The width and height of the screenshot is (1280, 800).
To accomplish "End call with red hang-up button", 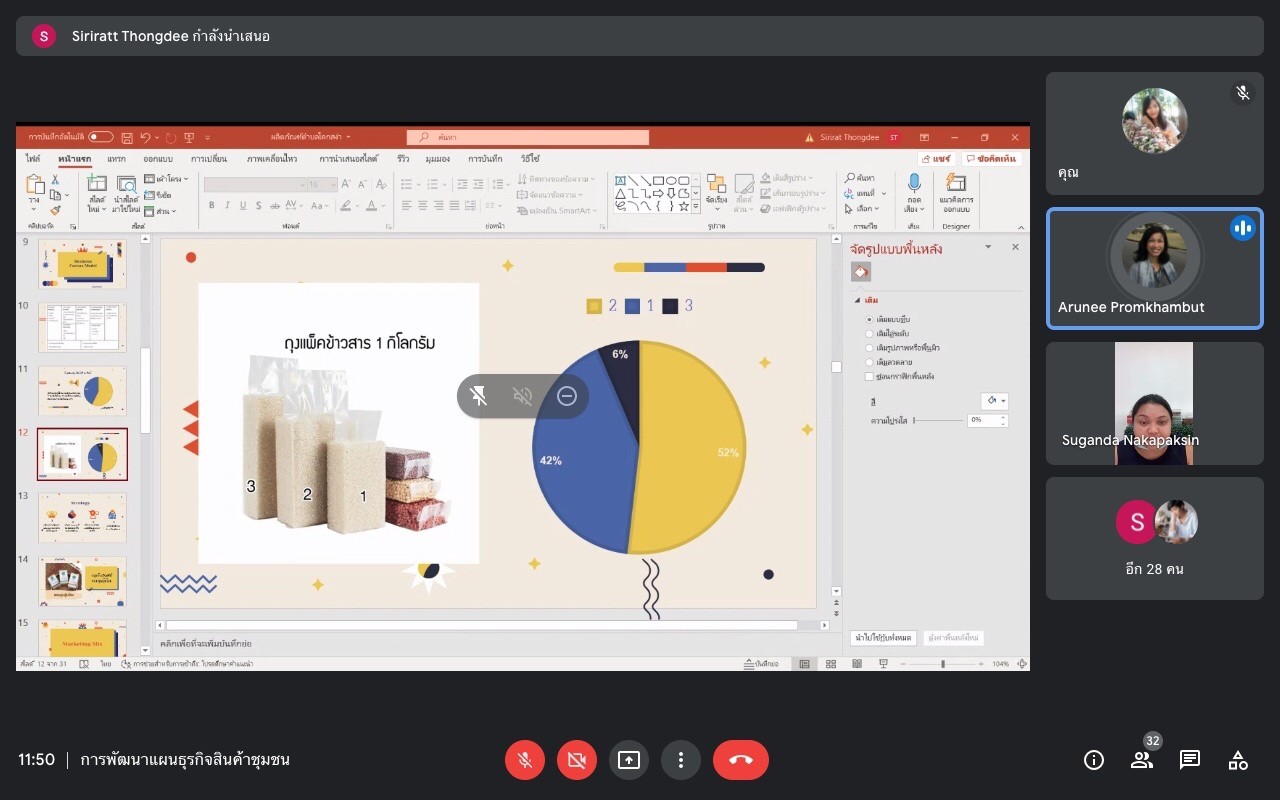I will [x=740, y=760].
